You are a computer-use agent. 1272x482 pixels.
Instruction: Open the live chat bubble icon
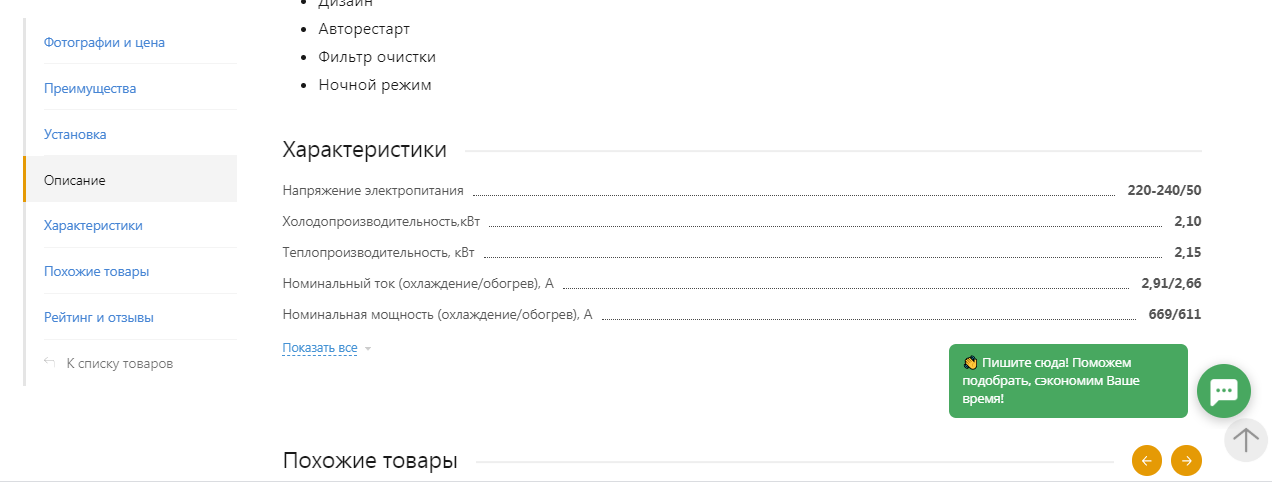pyautogui.click(x=1224, y=390)
